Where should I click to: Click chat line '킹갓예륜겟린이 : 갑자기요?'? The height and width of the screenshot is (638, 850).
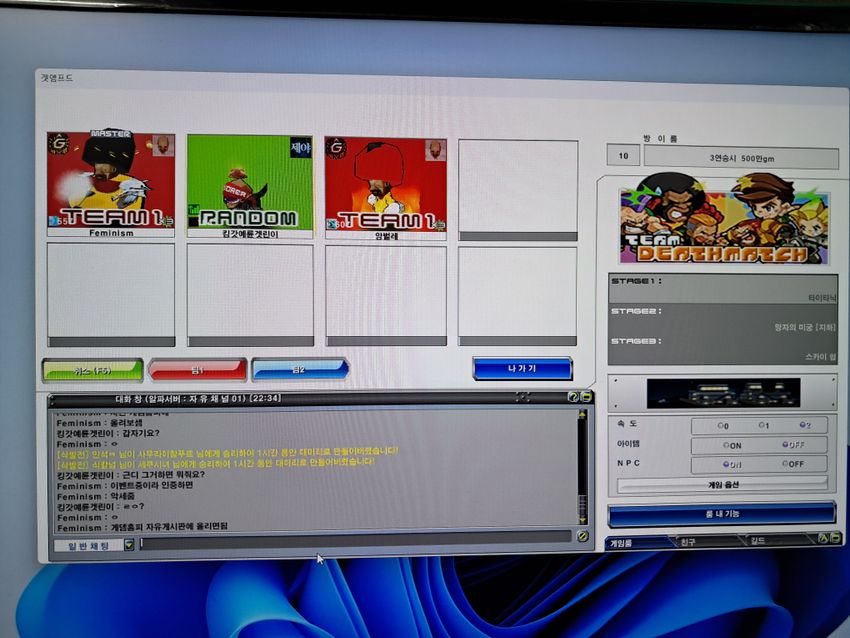tap(108, 433)
